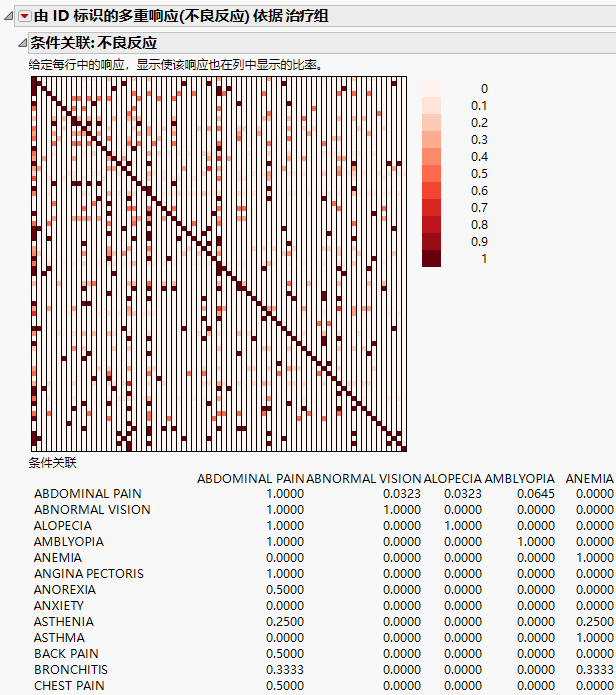
Task: Select the ABDOMINAL PAIN row label
Action: tap(88, 494)
